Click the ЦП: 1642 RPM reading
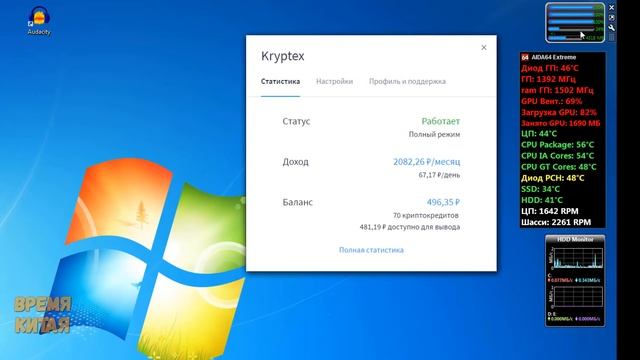This screenshot has height=360, width=640. (x=549, y=211)
